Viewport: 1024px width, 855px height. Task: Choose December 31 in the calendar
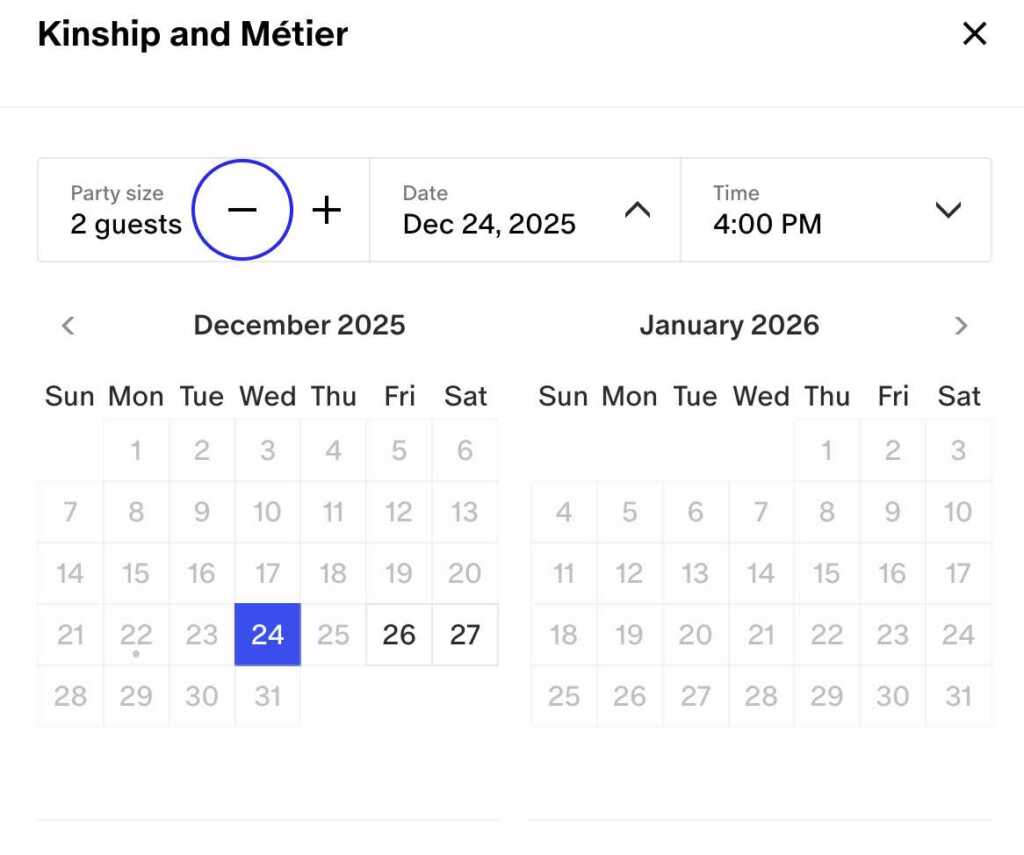point(267,696)
